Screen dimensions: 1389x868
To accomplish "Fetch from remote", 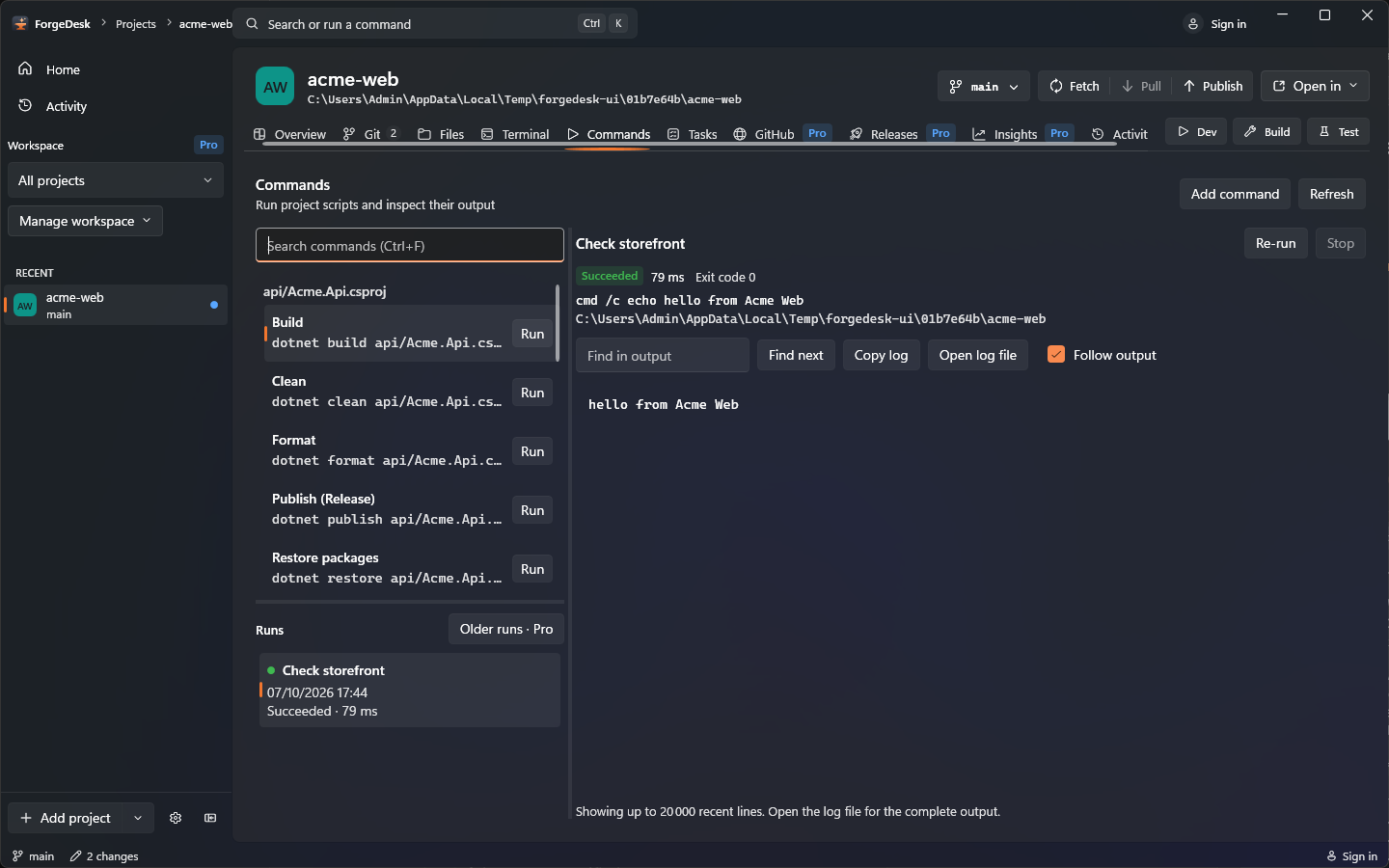I will [1074, 86].
